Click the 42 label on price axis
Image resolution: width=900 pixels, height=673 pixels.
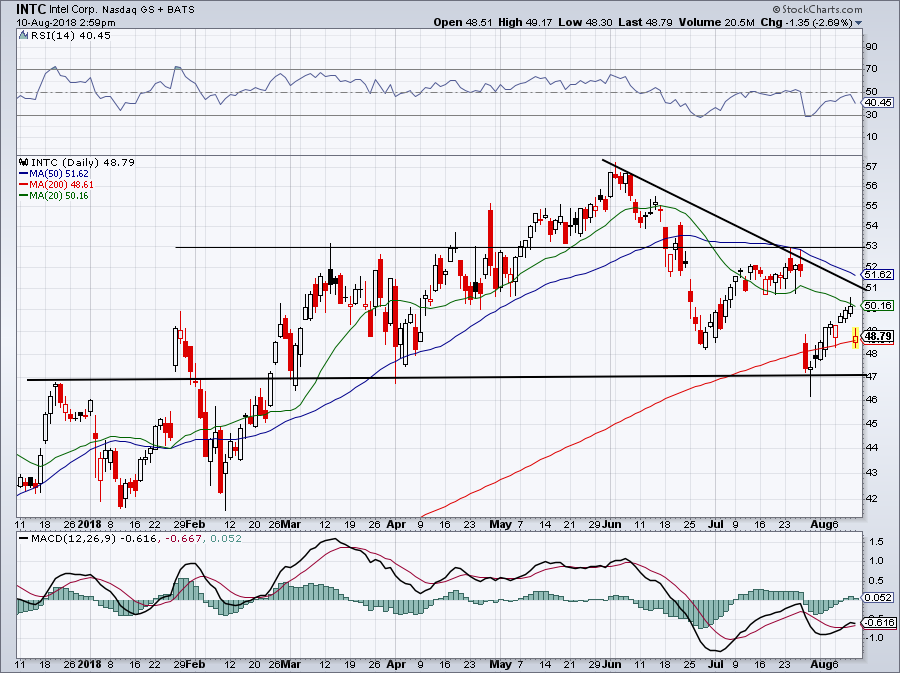click(871, 499)
